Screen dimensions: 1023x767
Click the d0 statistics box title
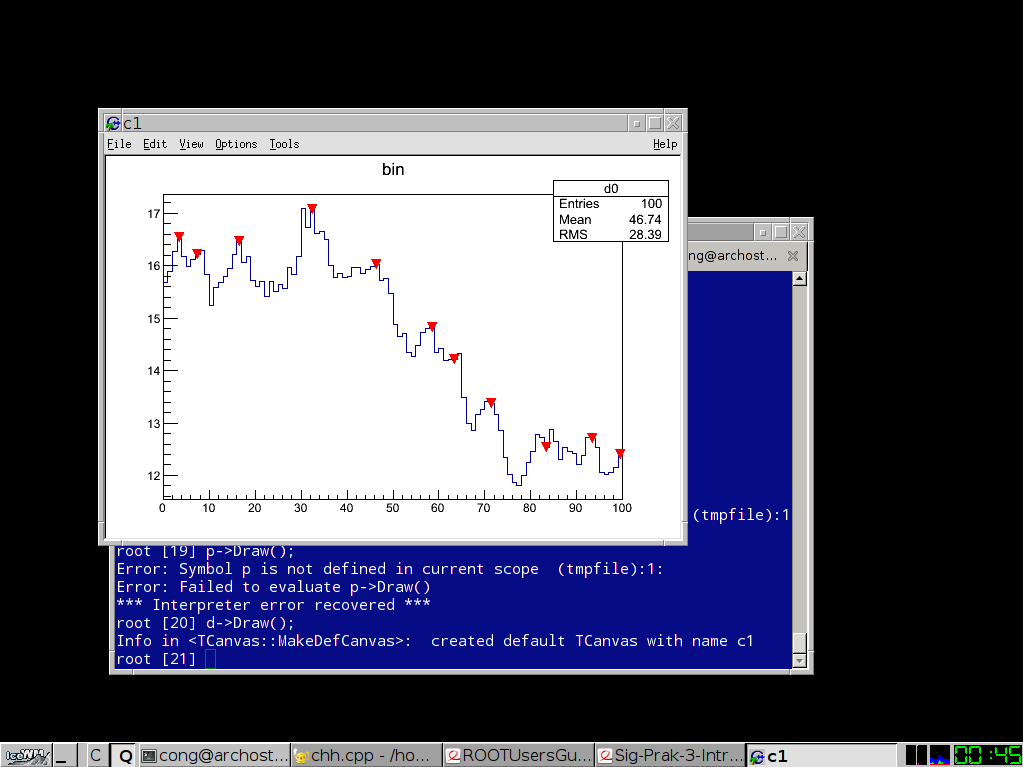point(611,188)
